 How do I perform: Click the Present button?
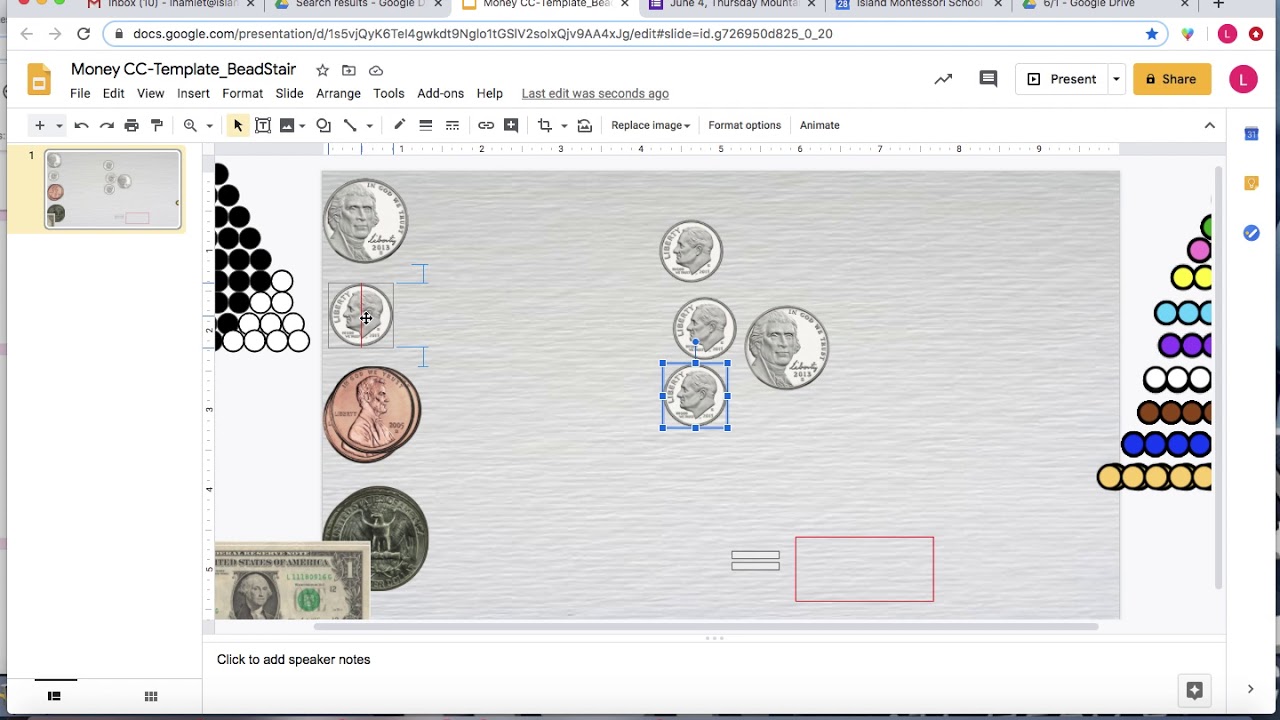tap(1062, 79)
